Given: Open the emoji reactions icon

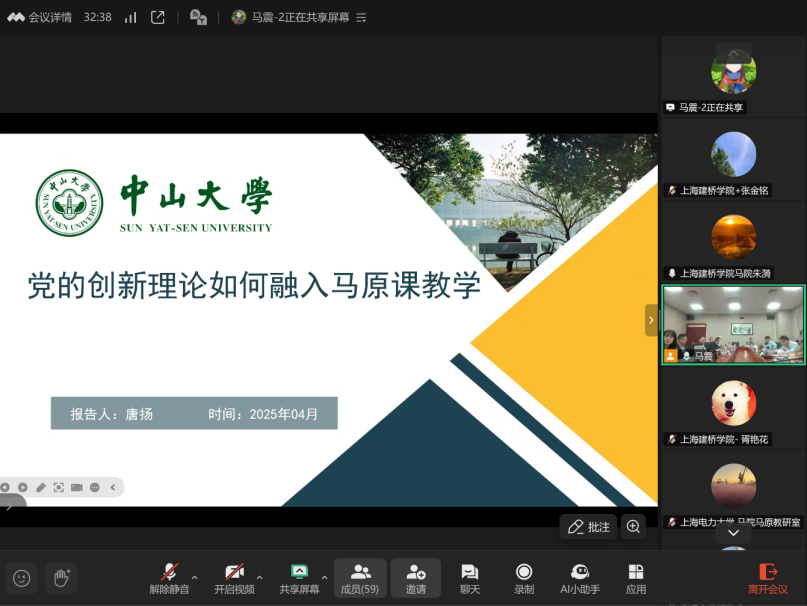Looking at the screenshot, I should 21,577.
